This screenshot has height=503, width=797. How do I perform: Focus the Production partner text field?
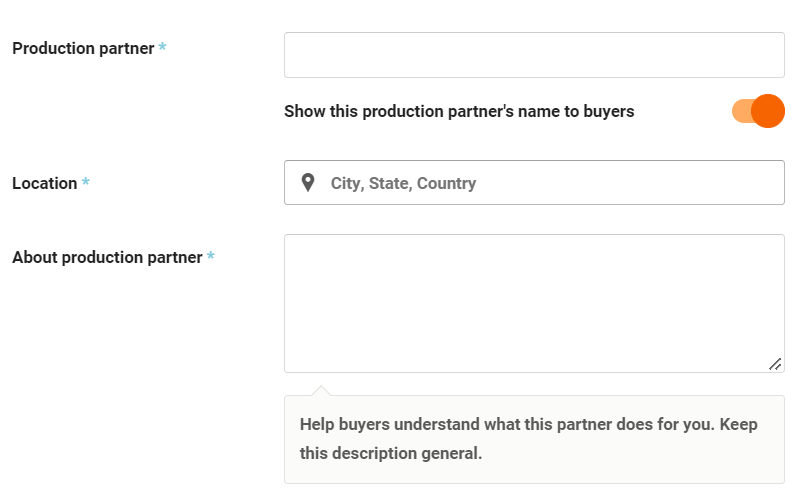(x=534, y=55)
